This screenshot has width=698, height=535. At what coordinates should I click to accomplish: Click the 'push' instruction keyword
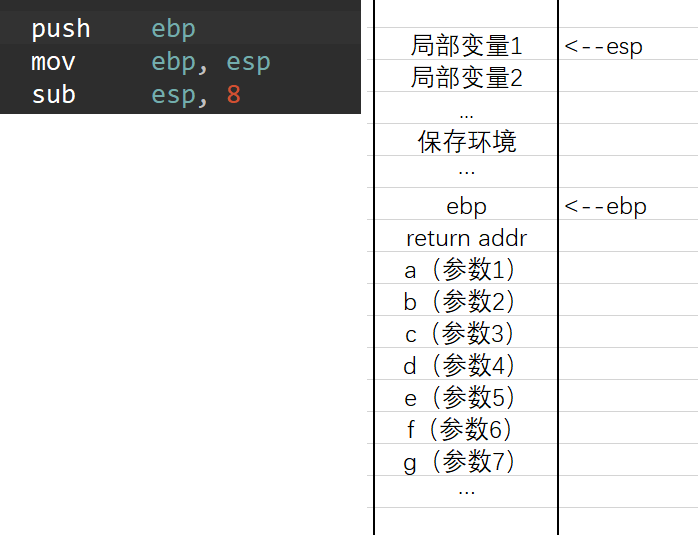[61, 29]
